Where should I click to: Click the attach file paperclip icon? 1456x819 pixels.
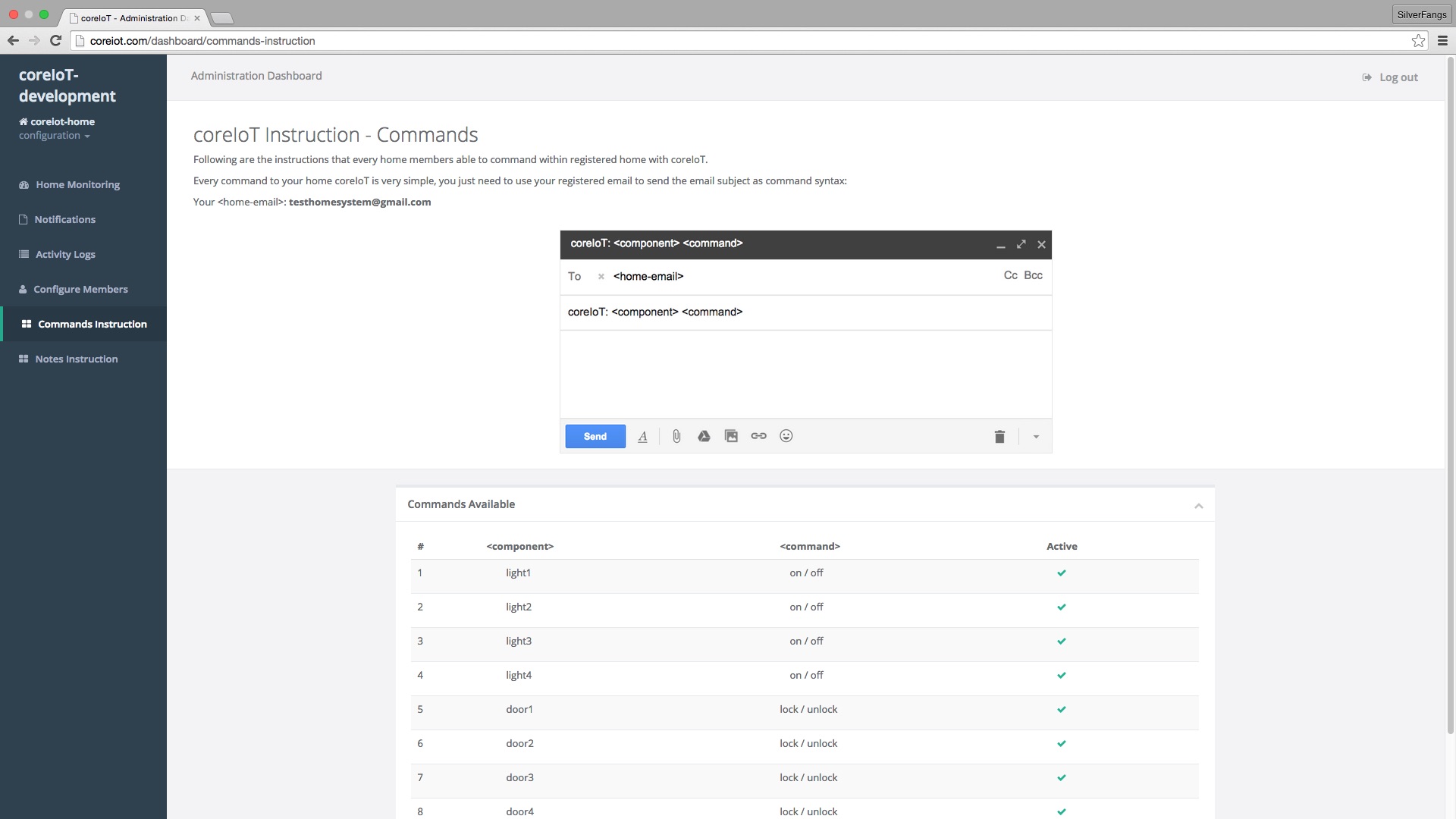[x=676, y=436]
